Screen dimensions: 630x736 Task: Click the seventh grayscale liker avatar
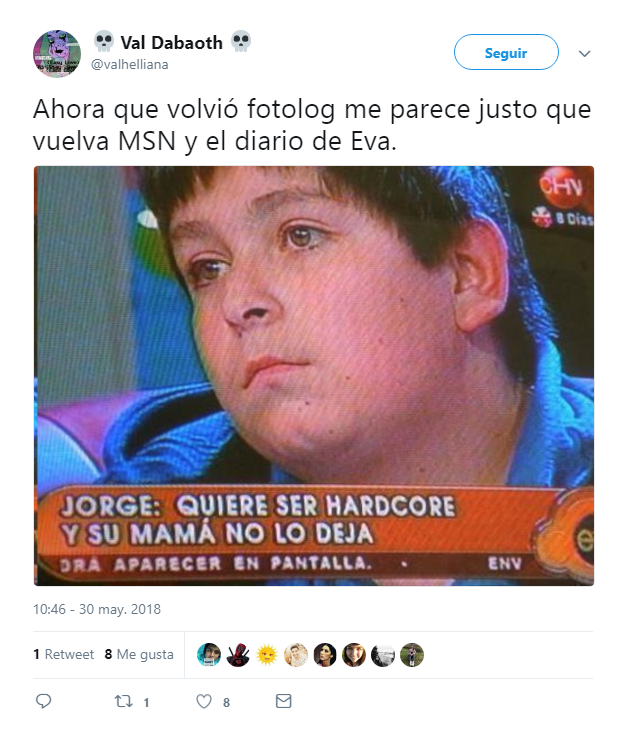(x=383, y=655)
